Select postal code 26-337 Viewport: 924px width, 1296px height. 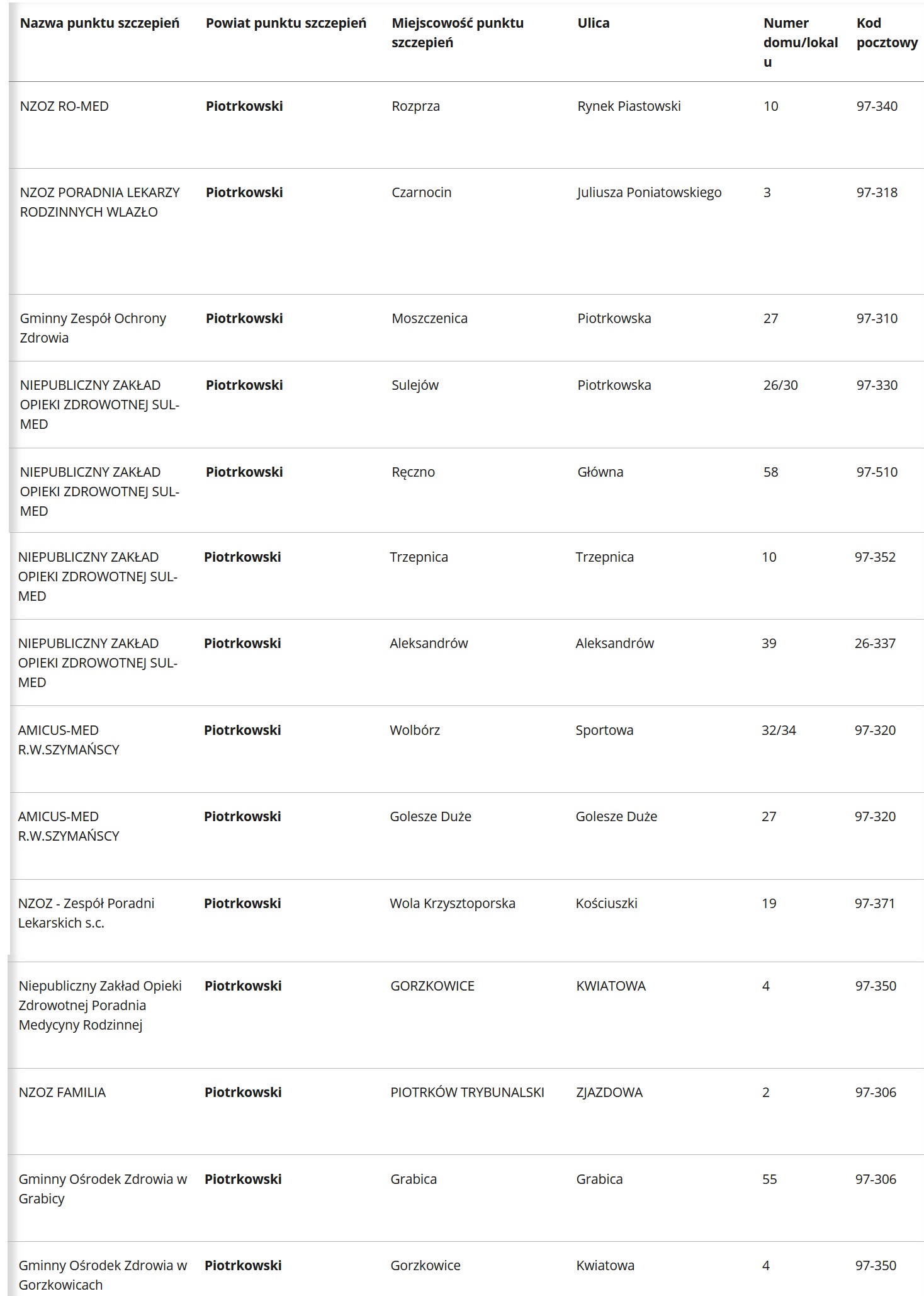(x=874, y=644)
